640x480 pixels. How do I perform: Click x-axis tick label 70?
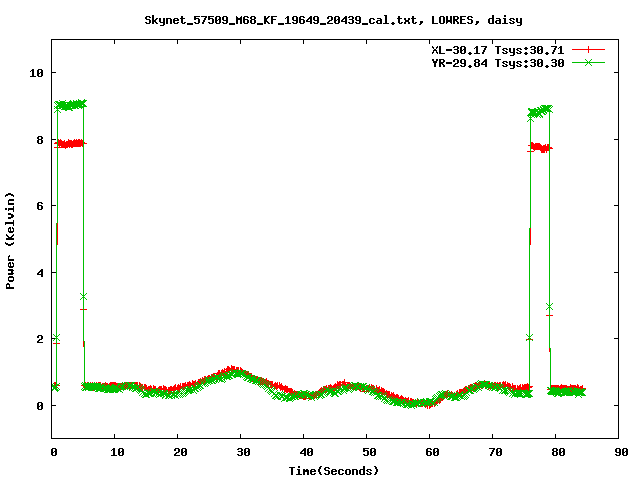(x=495, y=452)
